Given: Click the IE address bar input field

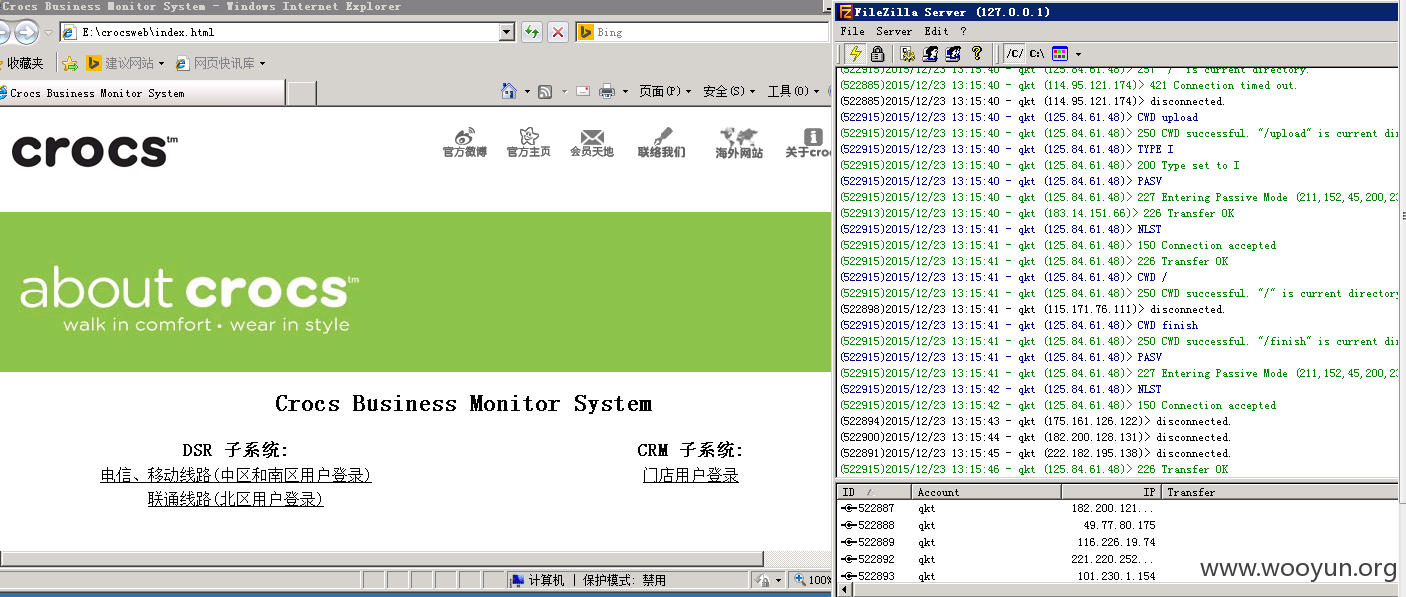Looking at the screenshot, I should click(x=280, y=32).
